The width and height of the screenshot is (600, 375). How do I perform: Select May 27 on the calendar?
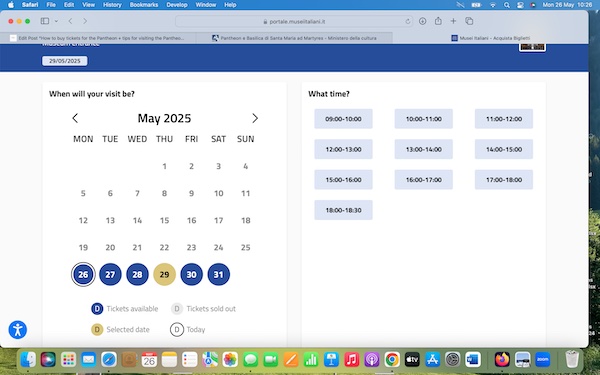click(x=110, y=274)
